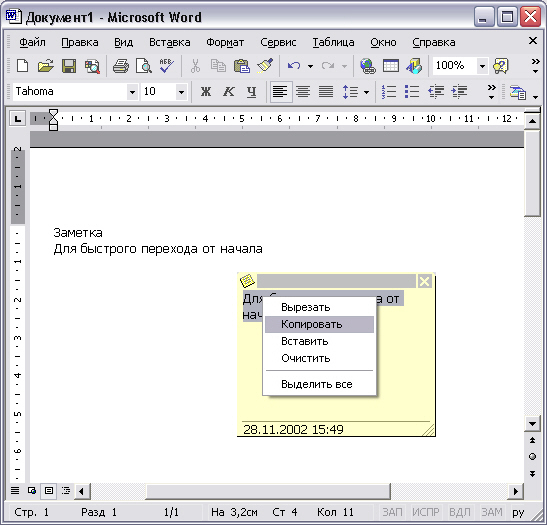Open the font size 10 dropdown
Viewport: 547px width, 525px height.
[x=181, y=92]
